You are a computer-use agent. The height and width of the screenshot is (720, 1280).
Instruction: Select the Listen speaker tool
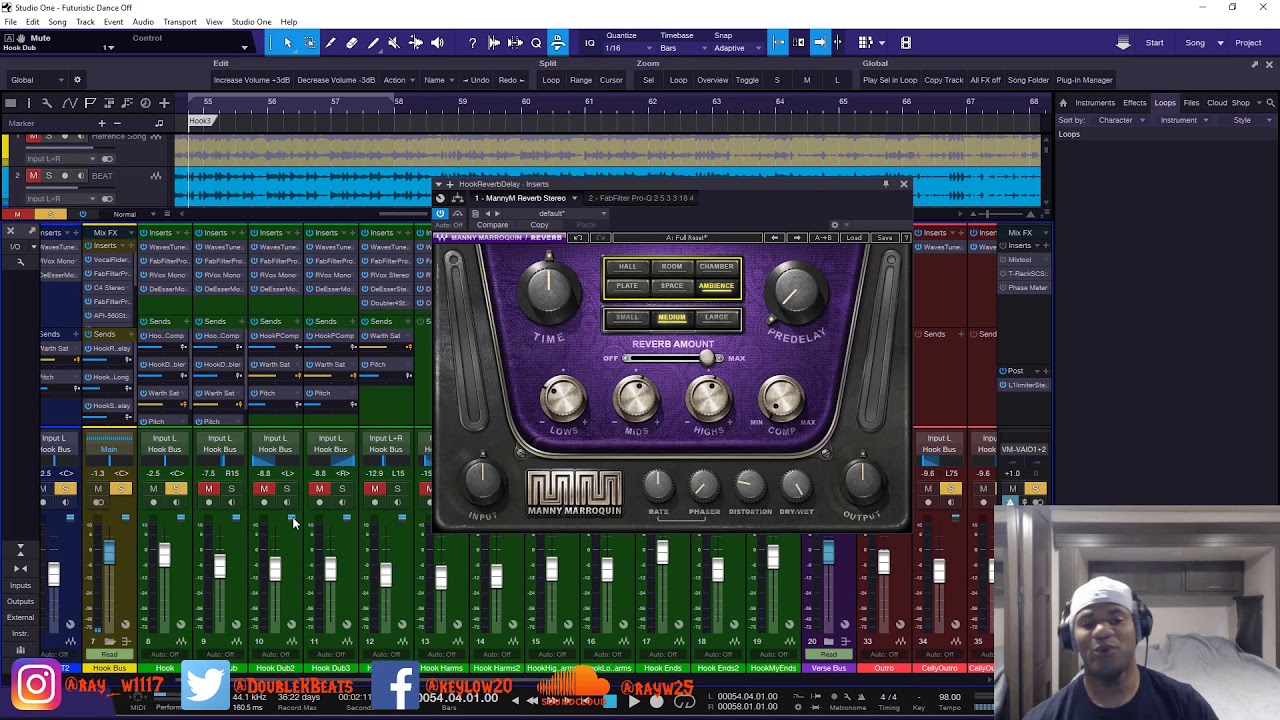tap(437, 43)
